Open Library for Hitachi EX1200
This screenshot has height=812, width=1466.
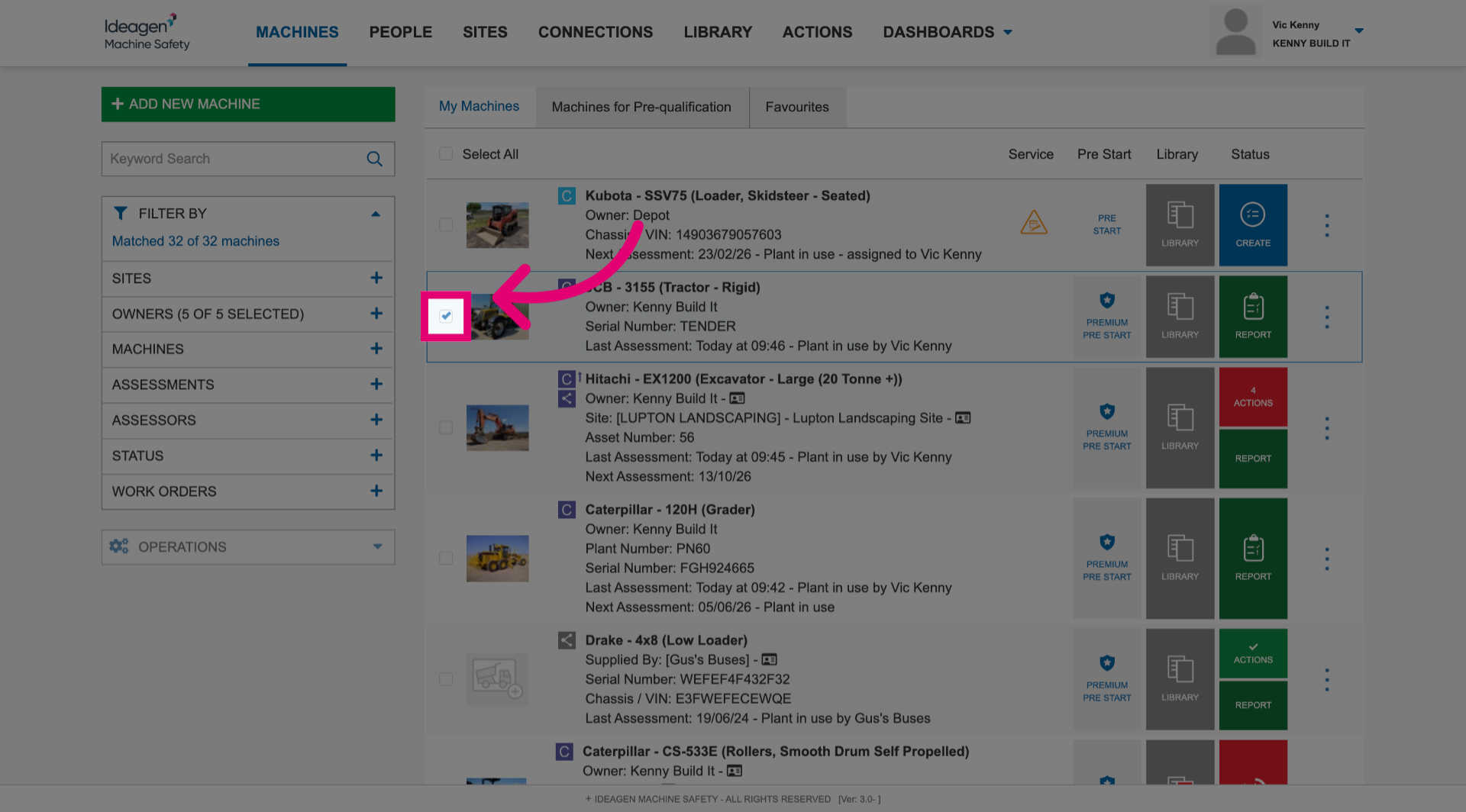1180,428
